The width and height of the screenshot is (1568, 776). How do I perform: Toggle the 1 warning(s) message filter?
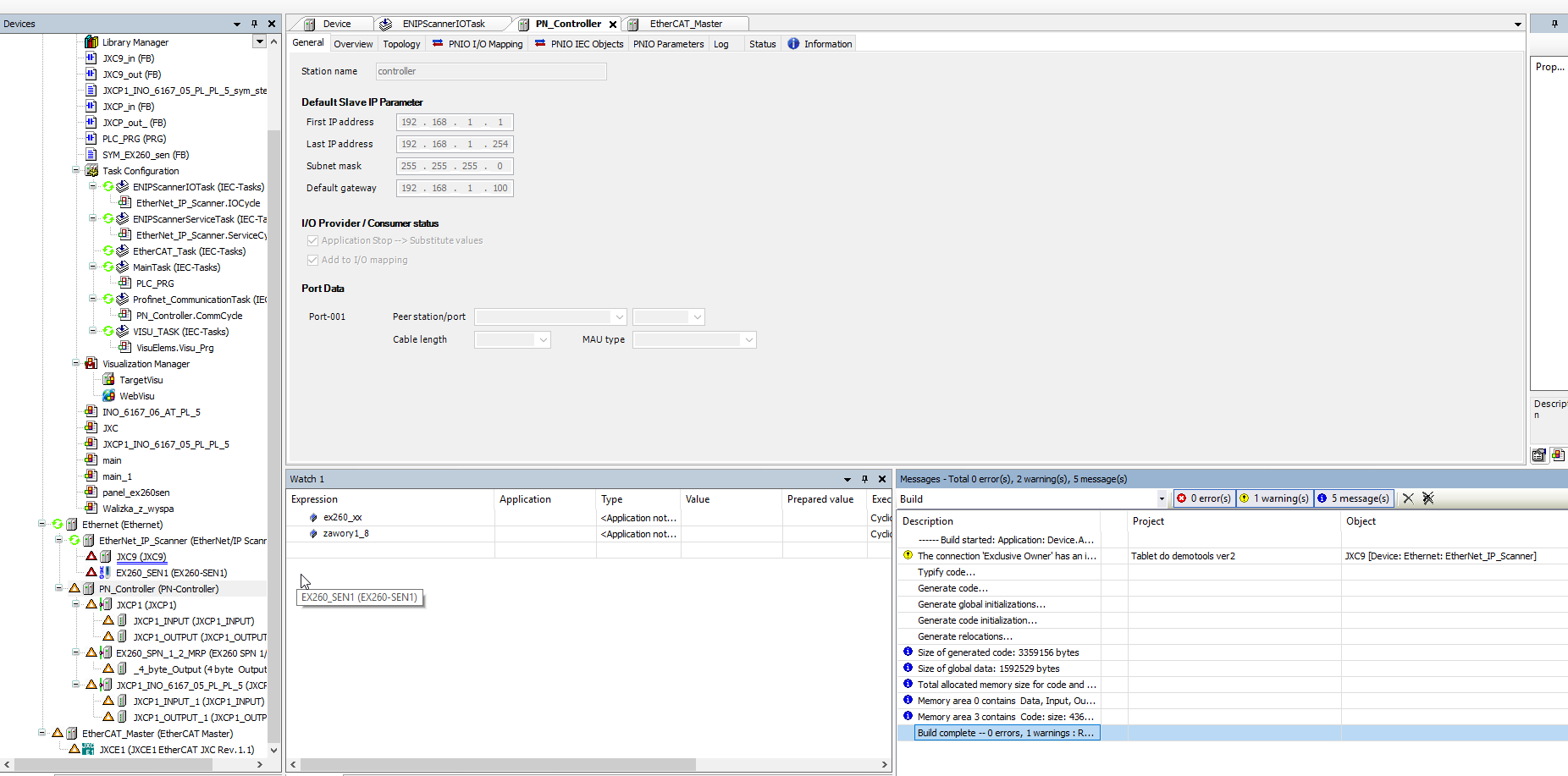[x=1274, y=498]
